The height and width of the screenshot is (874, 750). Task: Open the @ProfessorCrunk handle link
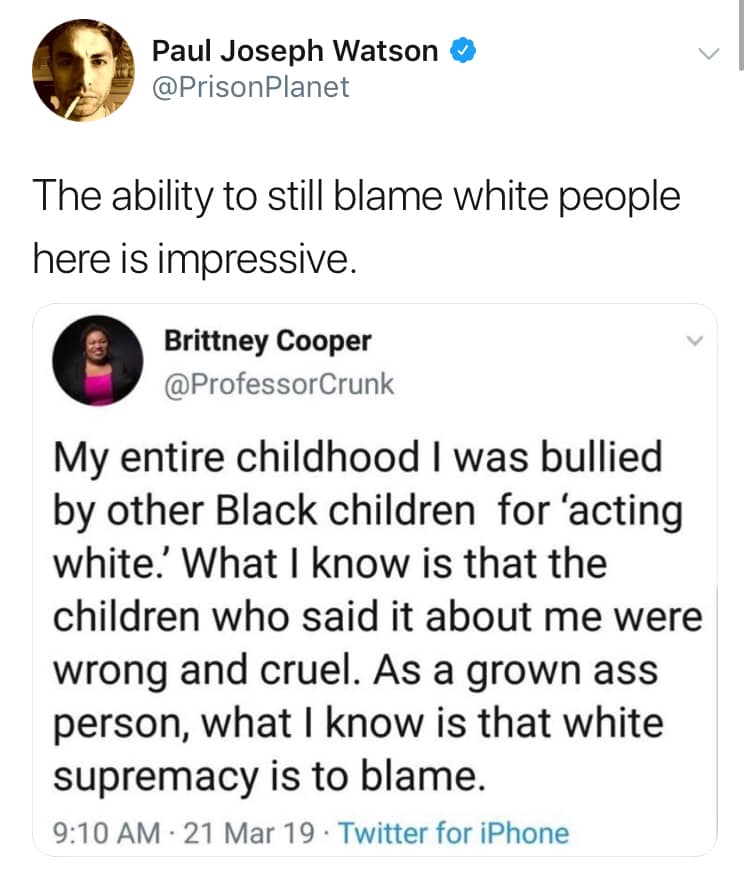click(x=279, y=383)
